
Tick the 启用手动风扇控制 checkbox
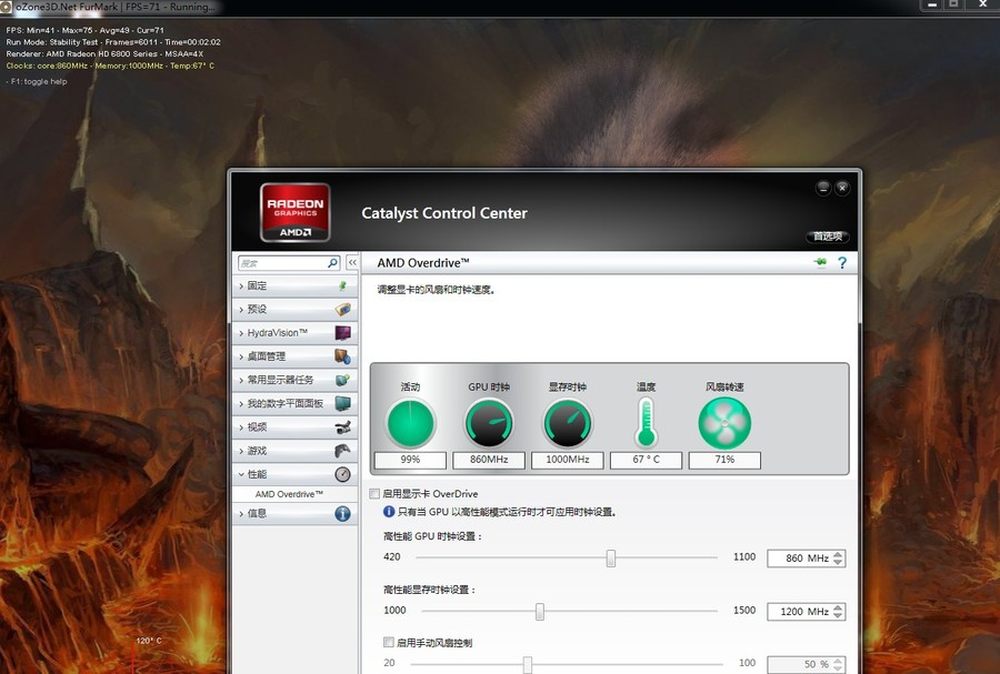point(388,641)
